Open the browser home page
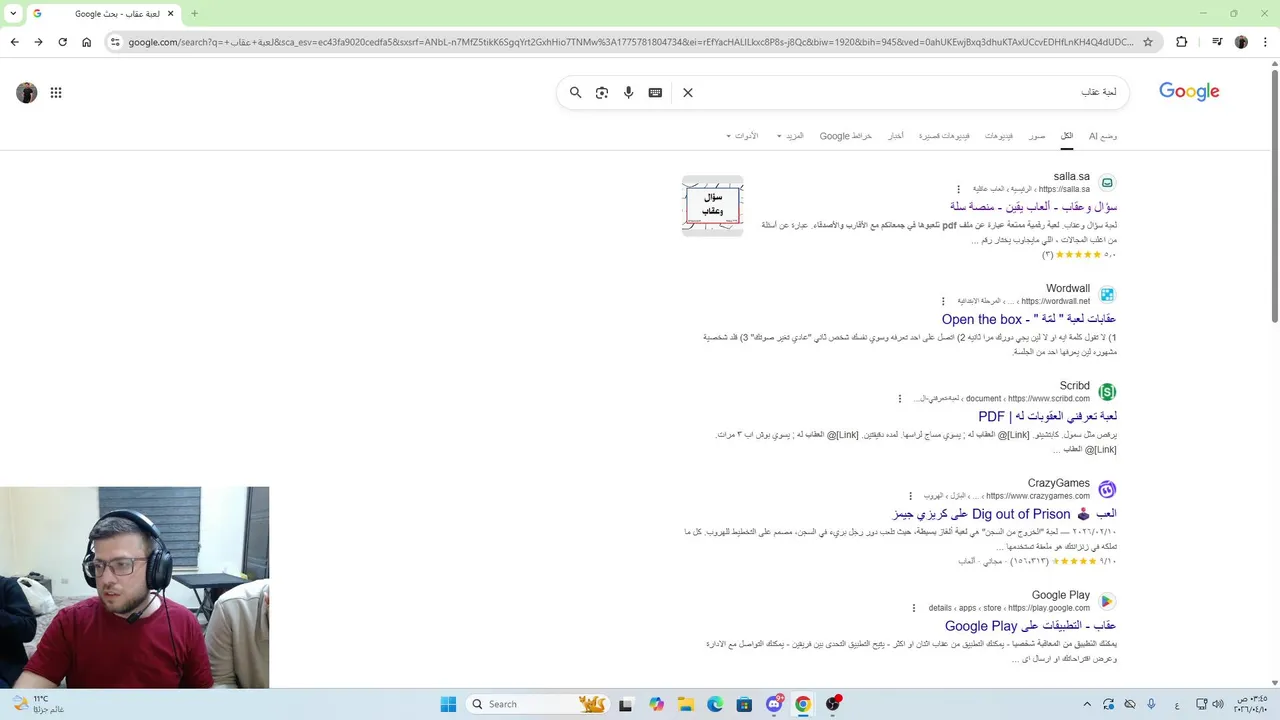This screenshot has height=720, width=1280. click(87, 42)
